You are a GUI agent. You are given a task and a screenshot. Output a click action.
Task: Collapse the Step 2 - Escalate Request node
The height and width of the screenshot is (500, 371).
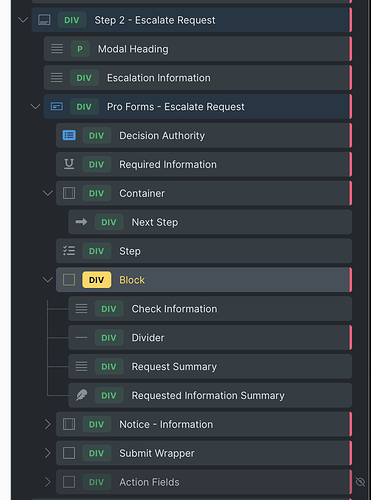click(x=23, y=20)
